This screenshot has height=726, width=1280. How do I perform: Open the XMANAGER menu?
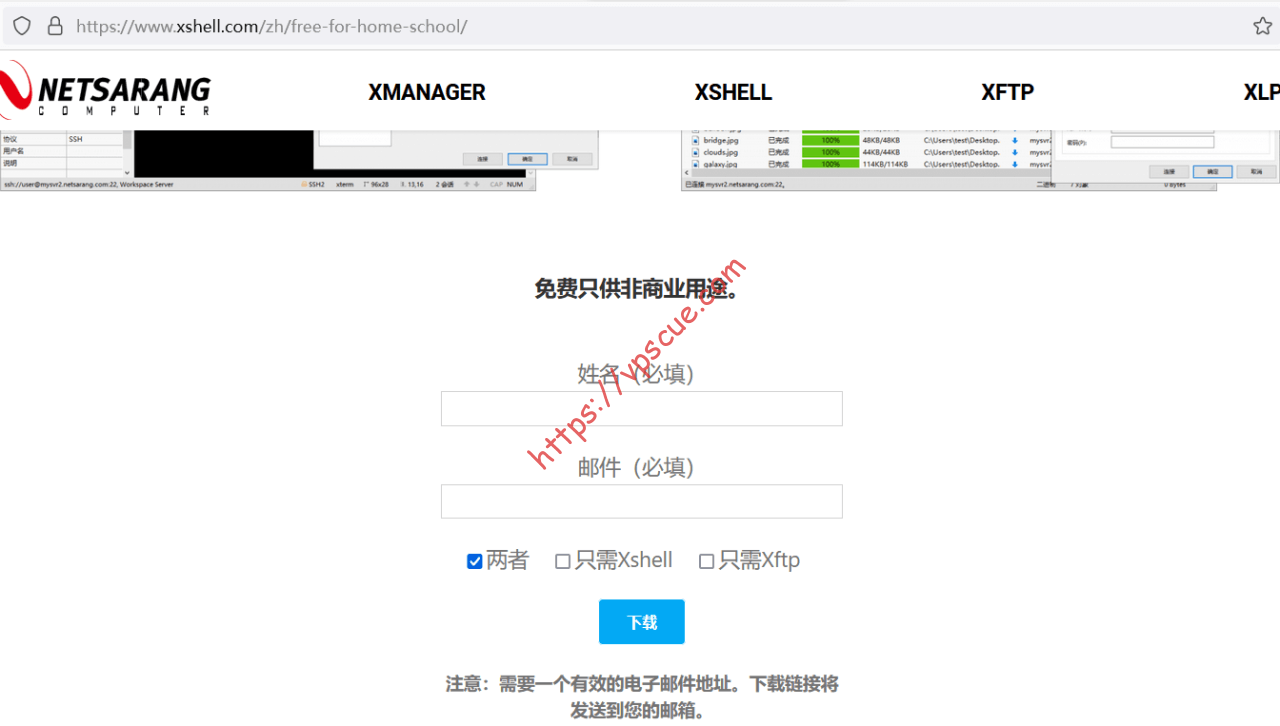point(427,92)
